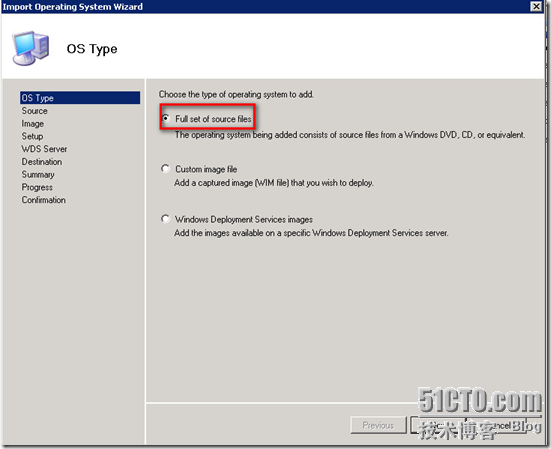Viewport: 551px width, 449px height.
Task: Go to the Image wizard step
Action: tap(33, 124)
